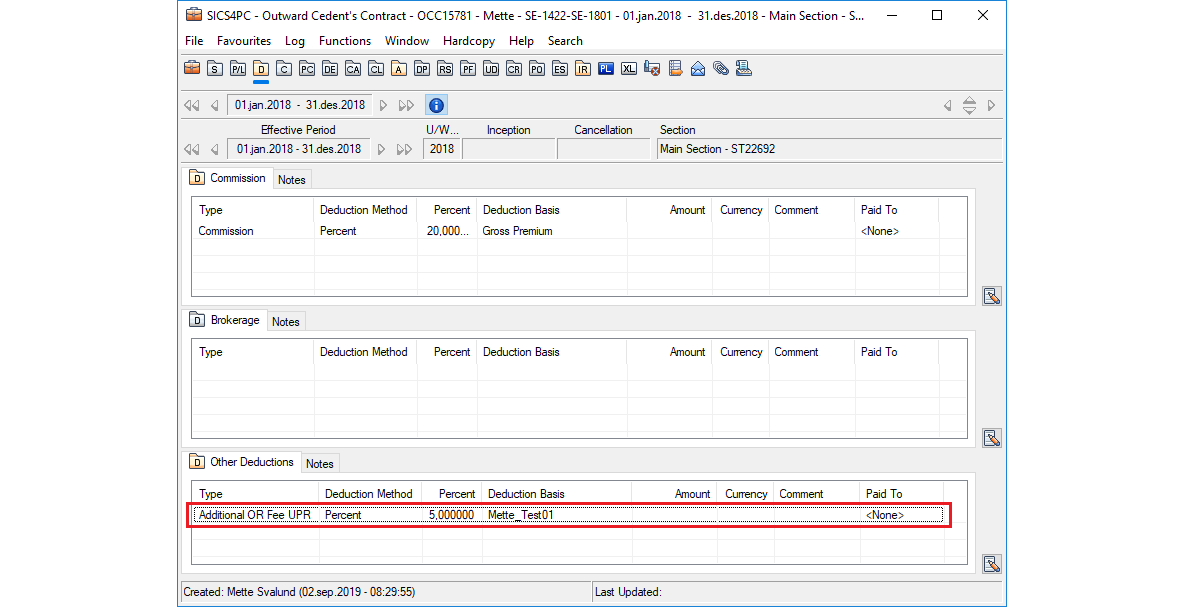
Task: Select the blue PL toolbar icon
Action: pos(605,69)
